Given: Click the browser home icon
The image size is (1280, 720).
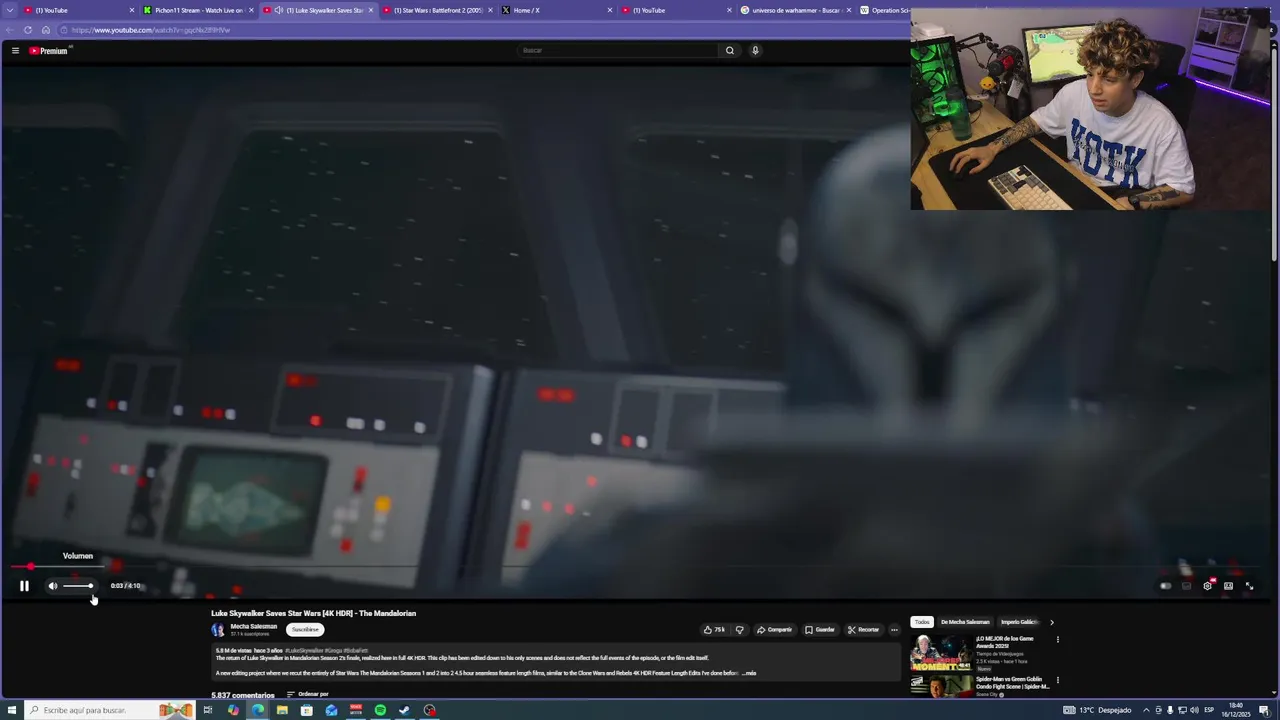Looking at the screenshot, I should [x=45, y=30].
